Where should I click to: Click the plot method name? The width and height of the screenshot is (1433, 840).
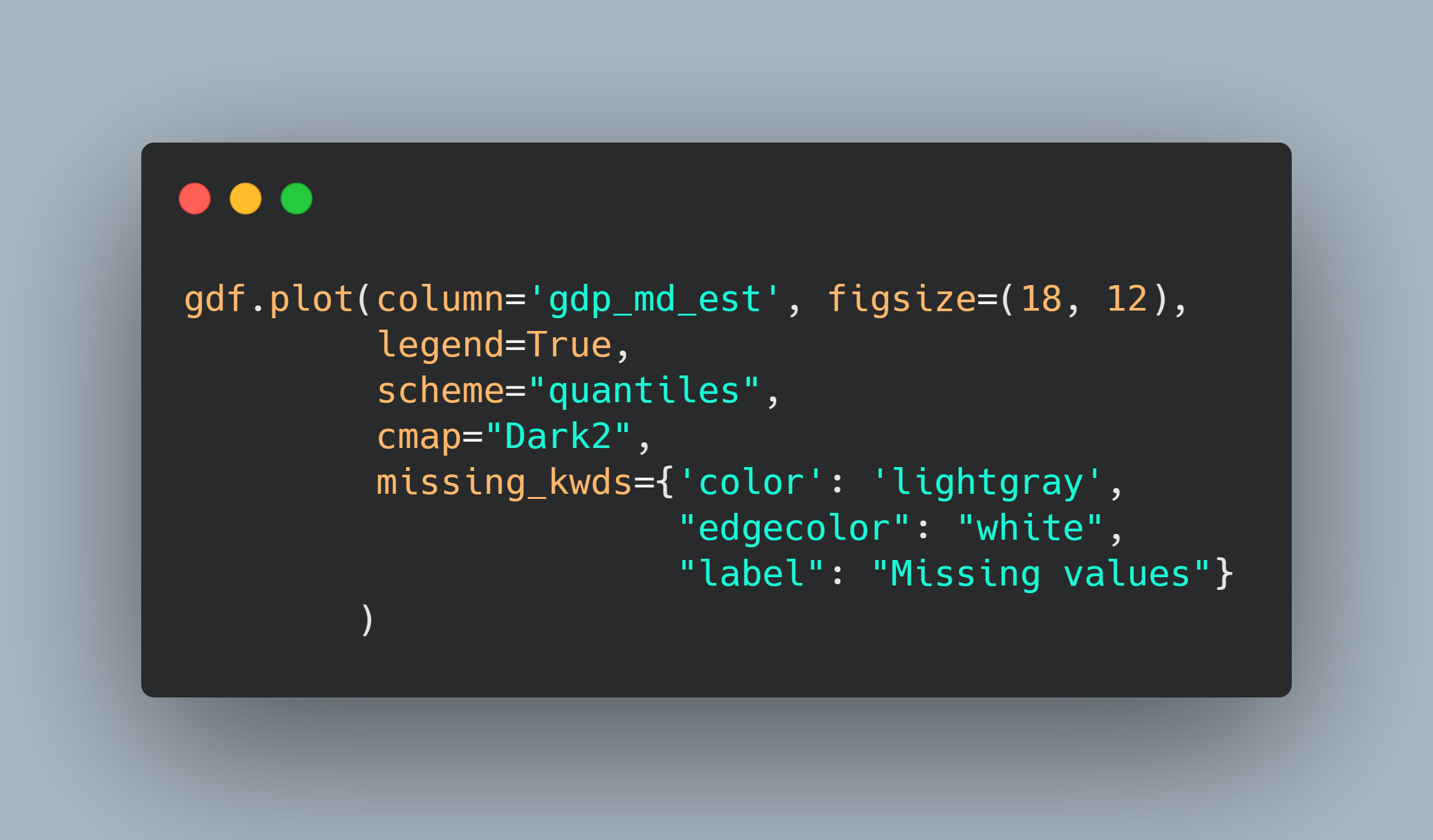312,299
